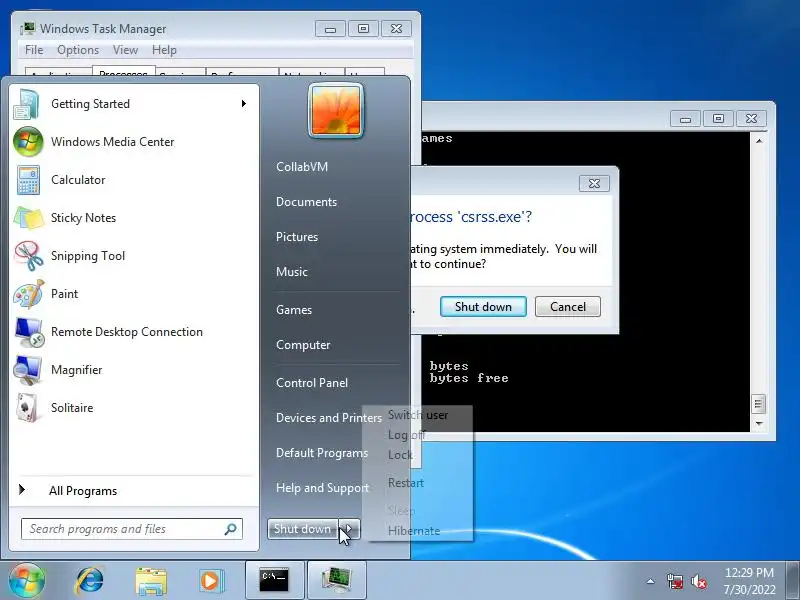Viewport: 800px width, 600px height.
Task: Show hidden tray icons arrow
Action: point(651,581)
